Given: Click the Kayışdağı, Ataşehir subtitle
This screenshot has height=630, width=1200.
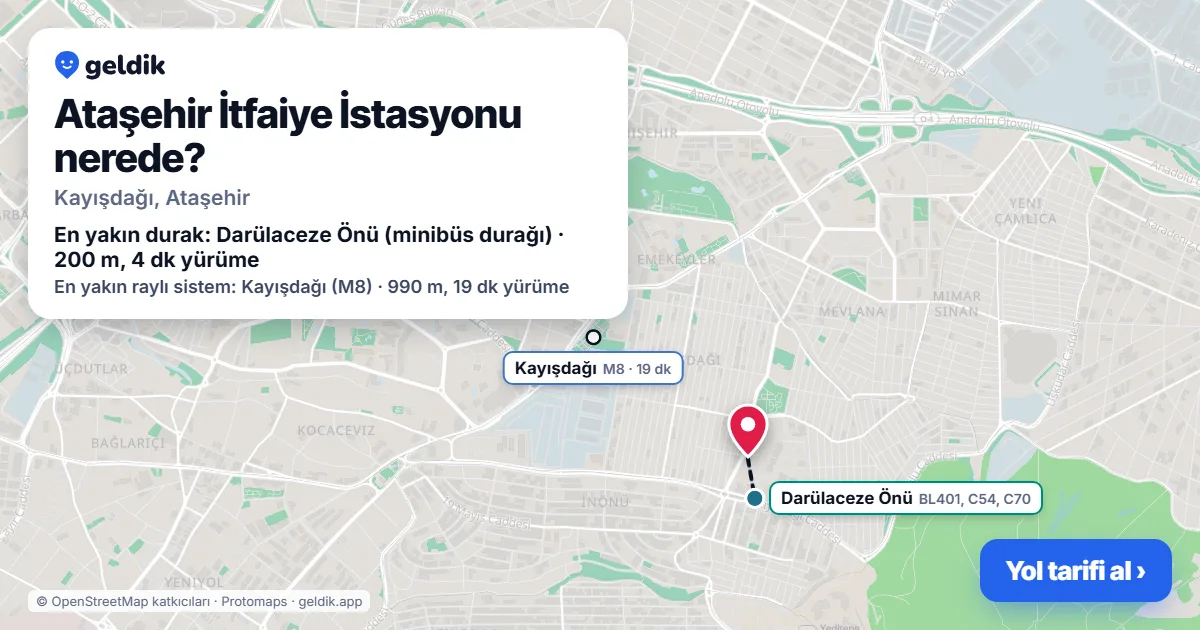Looking at the screenshot, I should [x=152, y=198].
